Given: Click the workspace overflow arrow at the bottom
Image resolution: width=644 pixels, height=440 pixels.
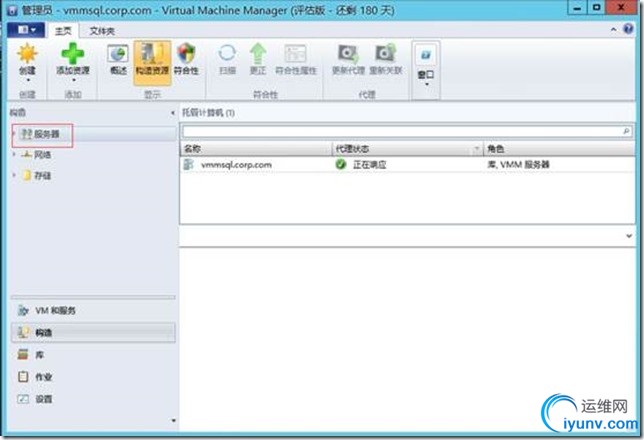Looking at the screenshot, I should coord(173,420).
